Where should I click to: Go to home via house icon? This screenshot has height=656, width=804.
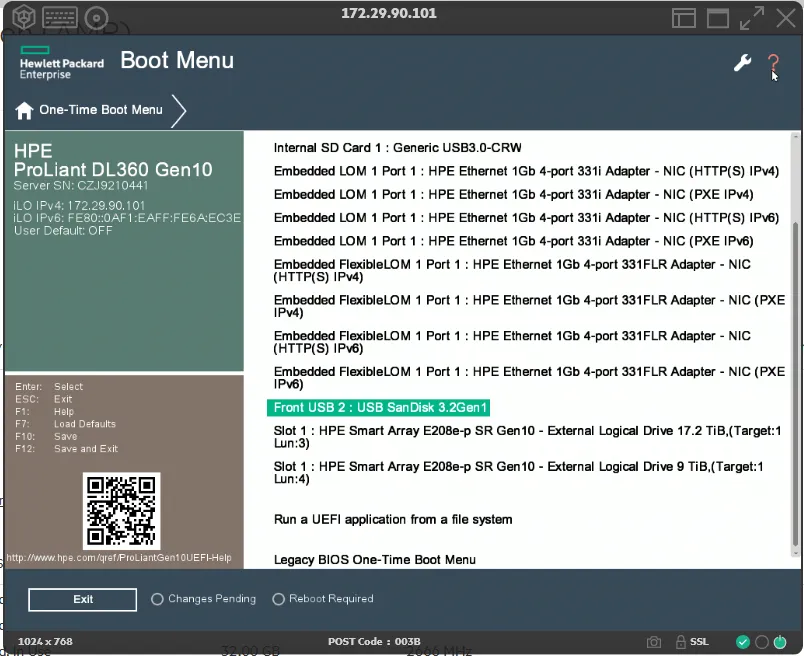(24, 110)
